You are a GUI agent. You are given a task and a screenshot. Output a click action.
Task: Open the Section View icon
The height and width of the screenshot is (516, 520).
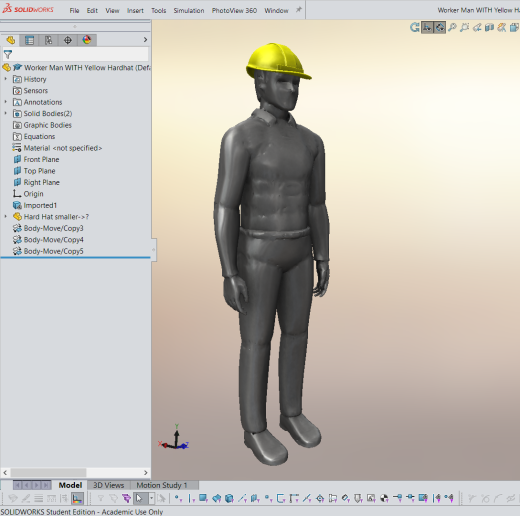pyautogui.click(x=489, y=27)
